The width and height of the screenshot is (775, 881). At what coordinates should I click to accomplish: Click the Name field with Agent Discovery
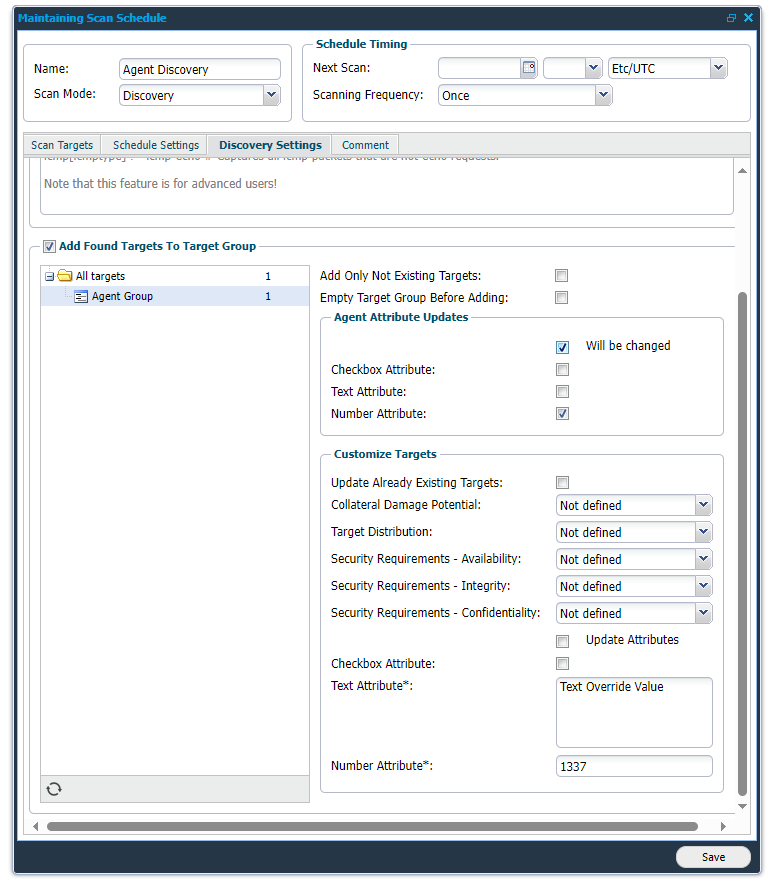tap(200, 70)
